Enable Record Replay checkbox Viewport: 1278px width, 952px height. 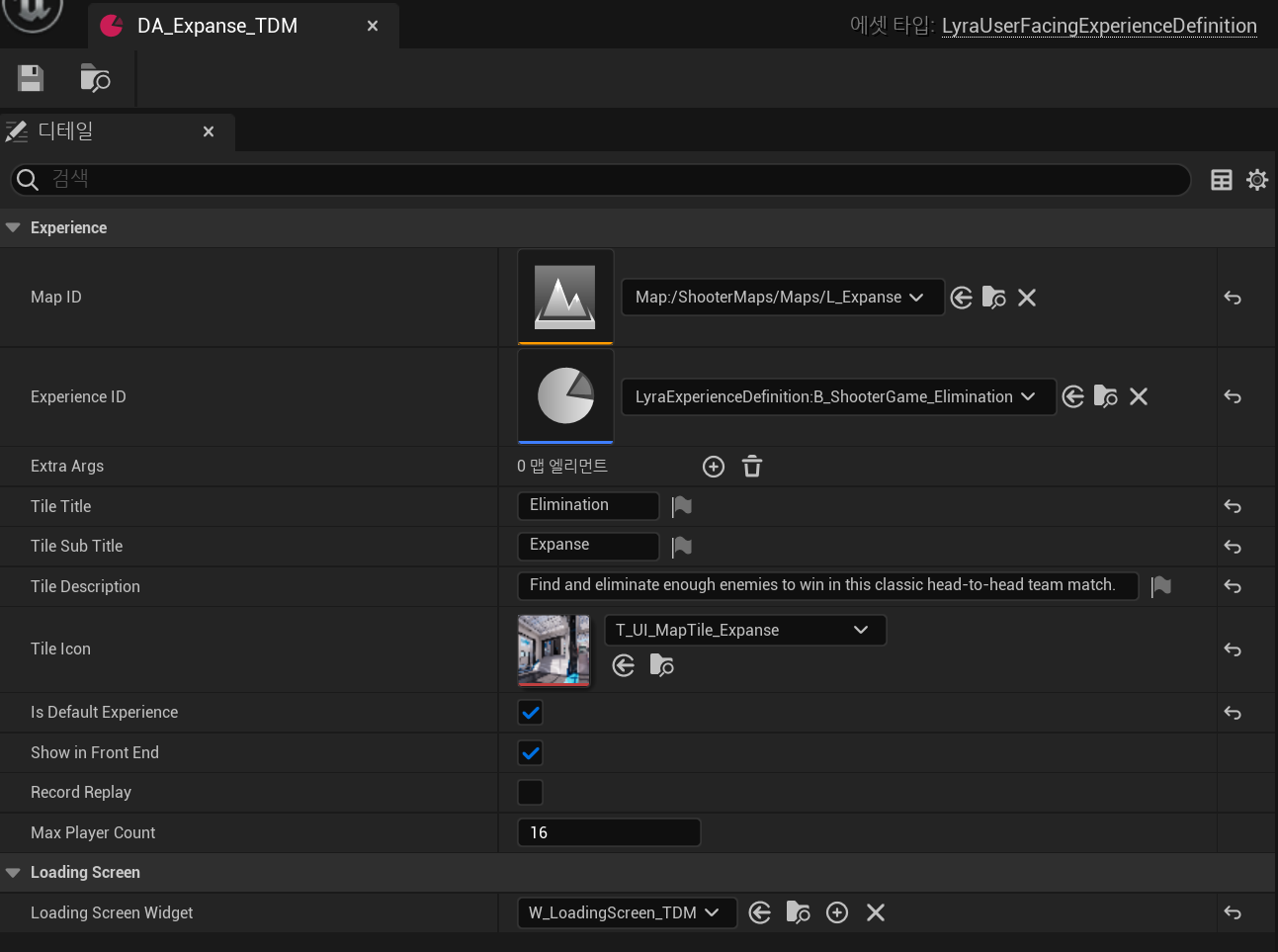pyautogui.click(x=531, y=793)
